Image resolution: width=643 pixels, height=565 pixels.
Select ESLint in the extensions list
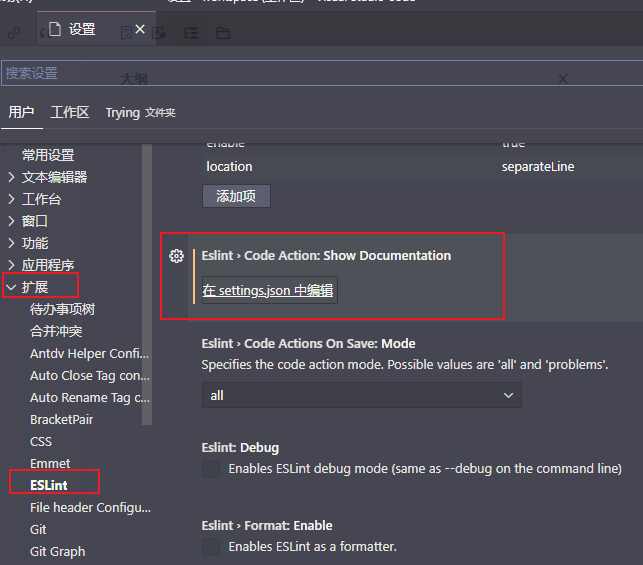pos(49,485)
